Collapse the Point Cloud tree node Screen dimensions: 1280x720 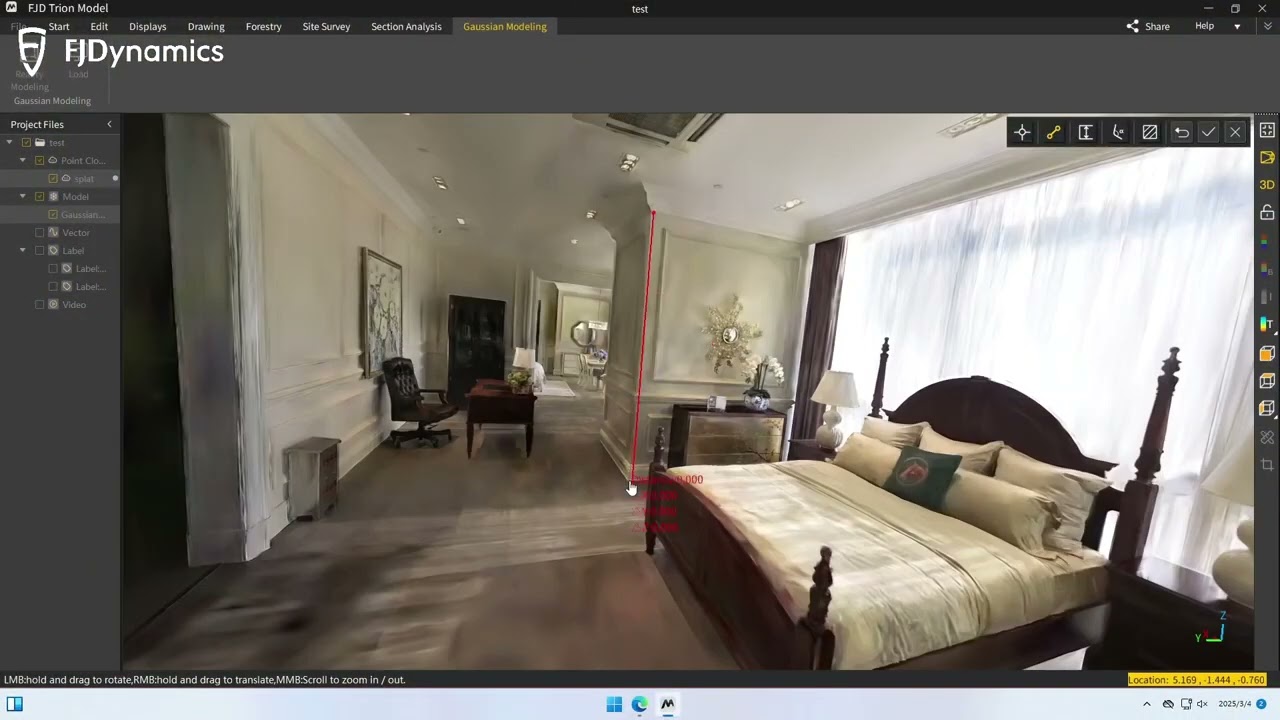click(23, 161)
